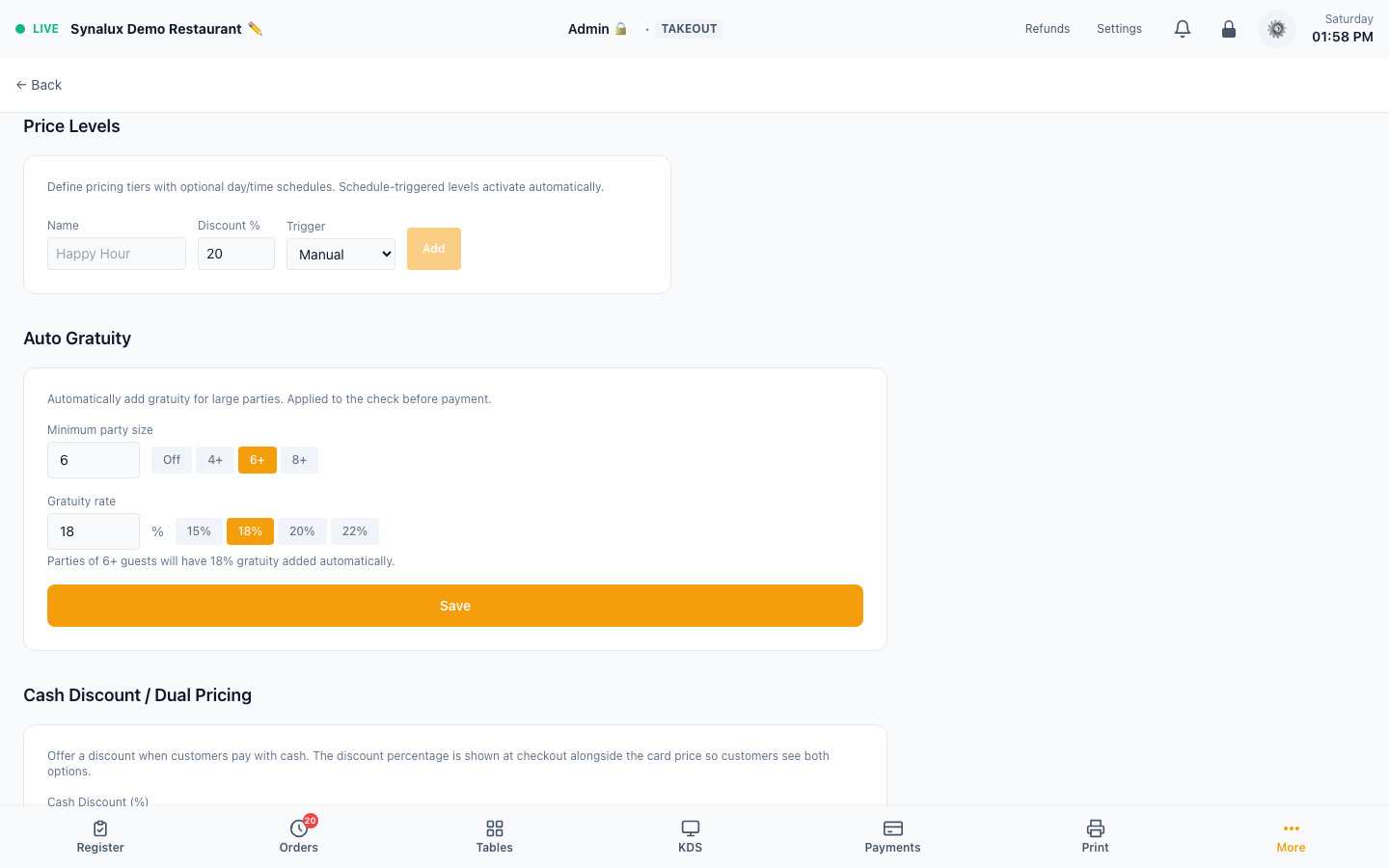Viewport: 1389px width, 868px height.
Task: Click the Discount % input field
Action: click(x=236, y=254)
